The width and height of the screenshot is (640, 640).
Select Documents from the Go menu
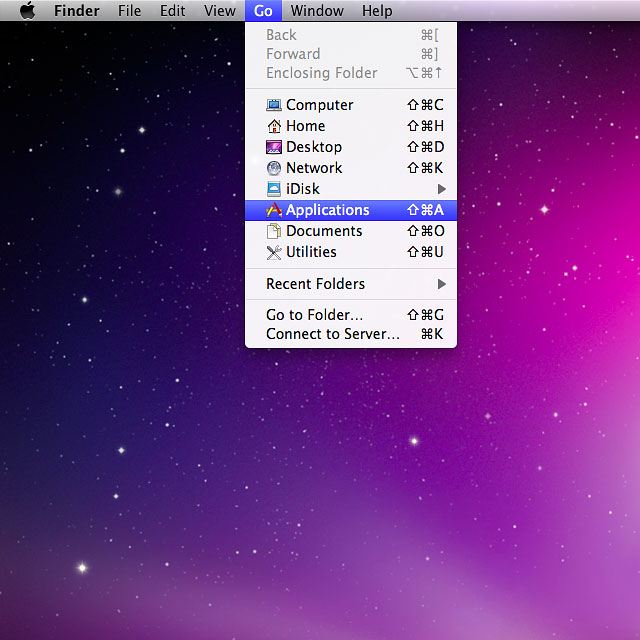(351, 231)
